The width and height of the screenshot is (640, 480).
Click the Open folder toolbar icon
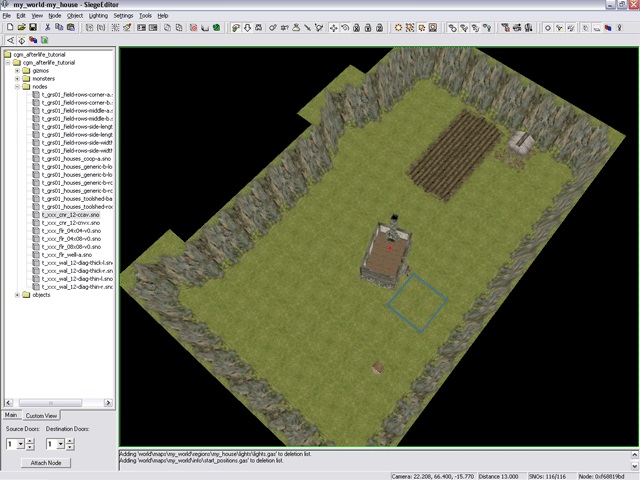pyautogui.click(x=21, y=27)
